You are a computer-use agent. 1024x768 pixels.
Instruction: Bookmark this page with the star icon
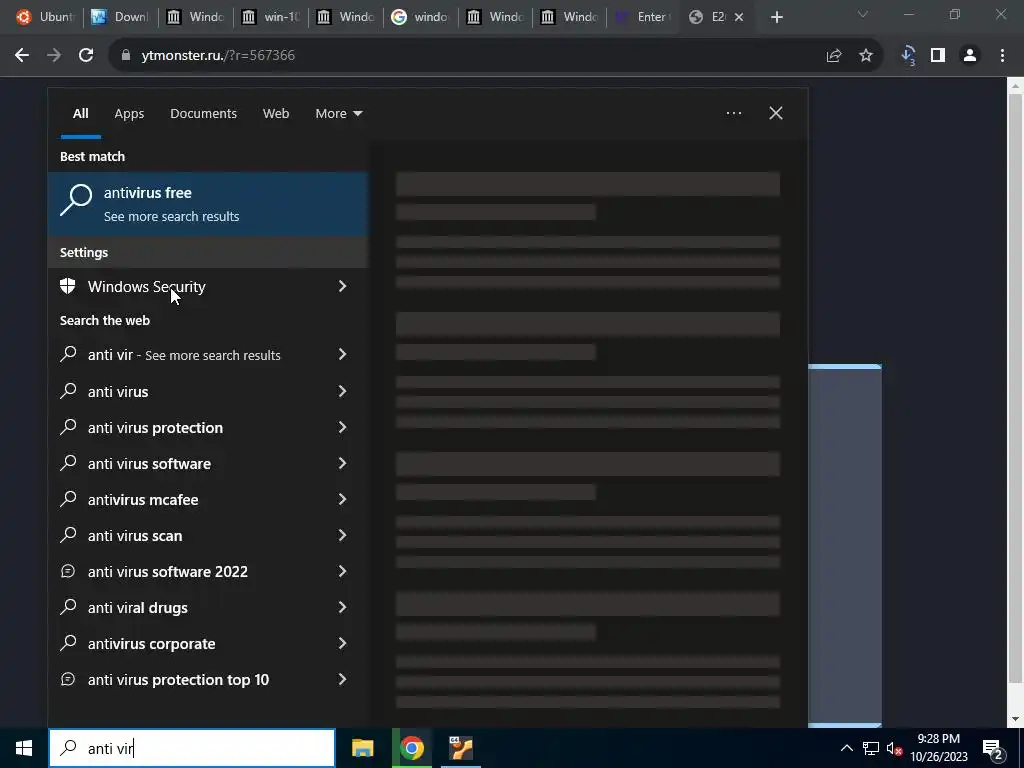tap(865, 56)
